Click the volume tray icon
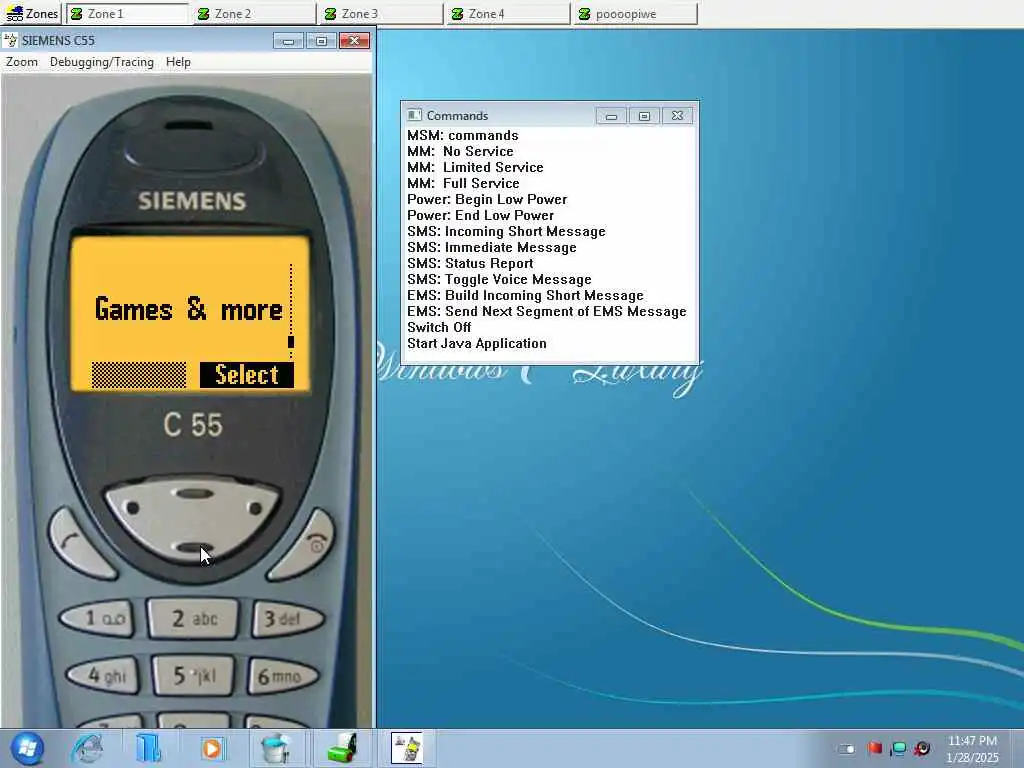Screen dimensions: 1024x768 click(922, 748)
